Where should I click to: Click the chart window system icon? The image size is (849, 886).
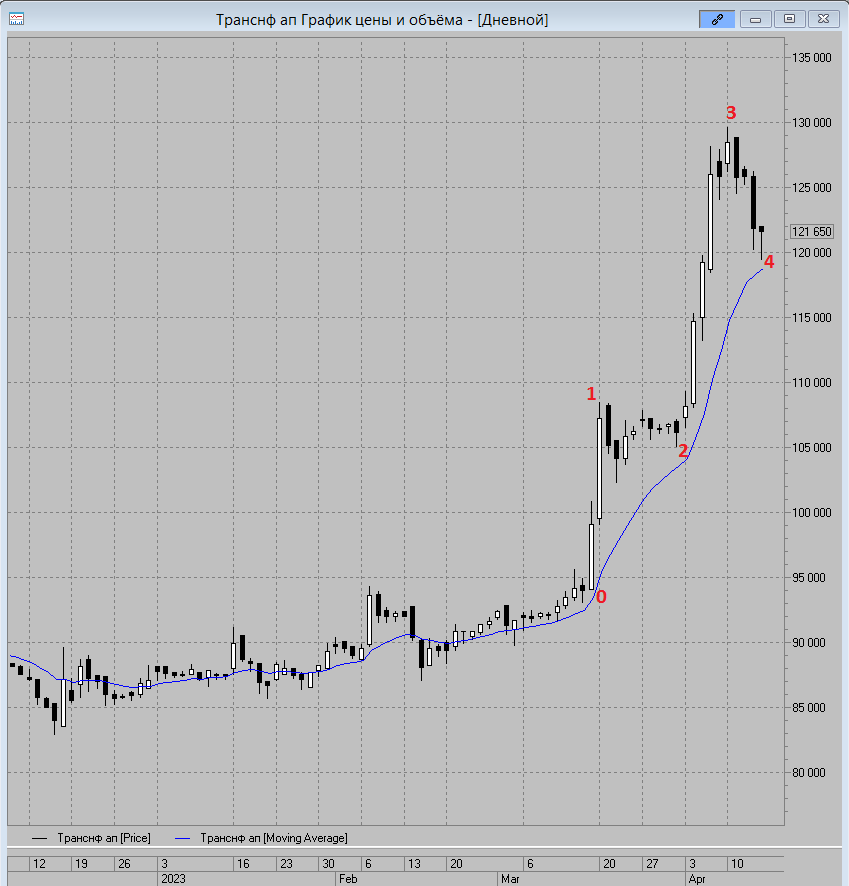pyautogui.click(x=16, y=19)
